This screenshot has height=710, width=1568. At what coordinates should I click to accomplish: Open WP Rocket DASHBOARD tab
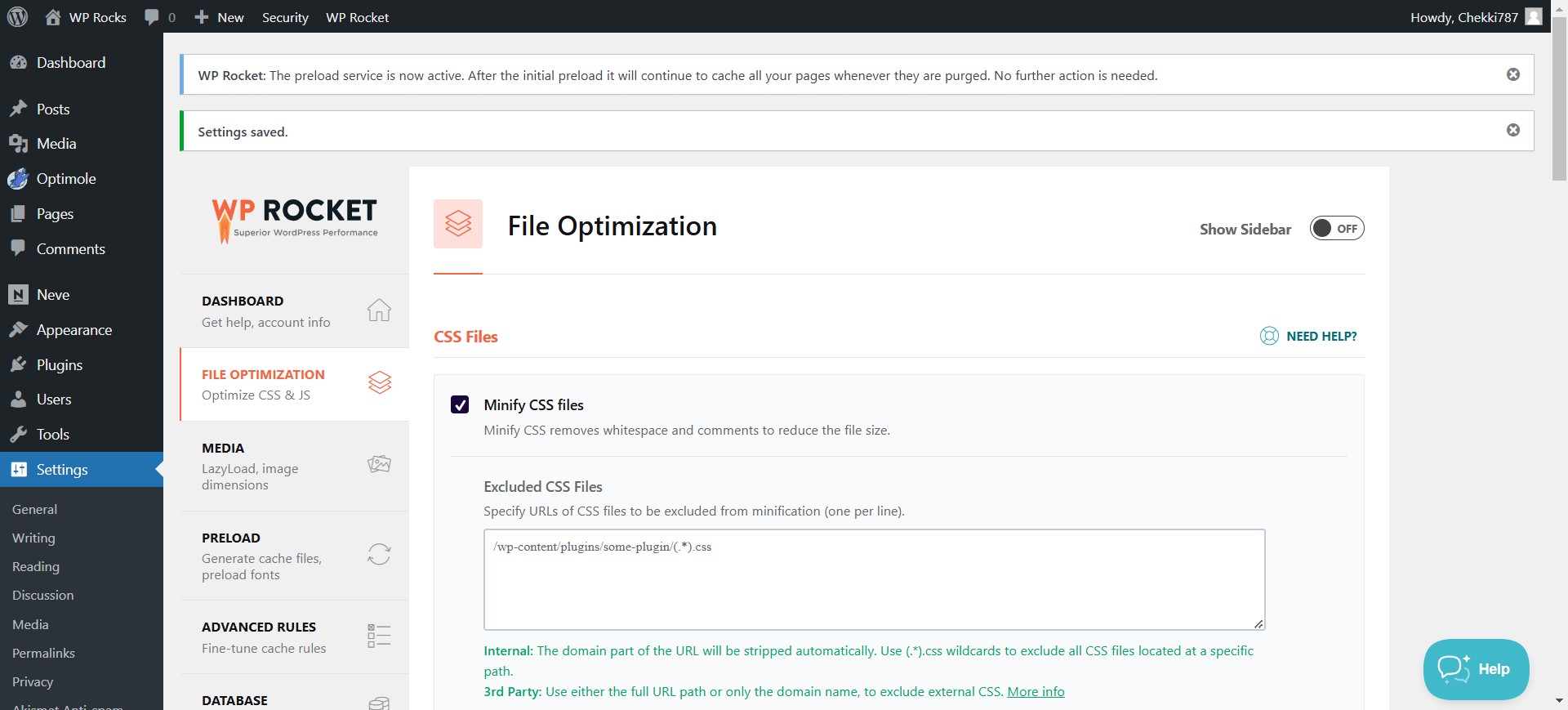click(x=295, y=311)
